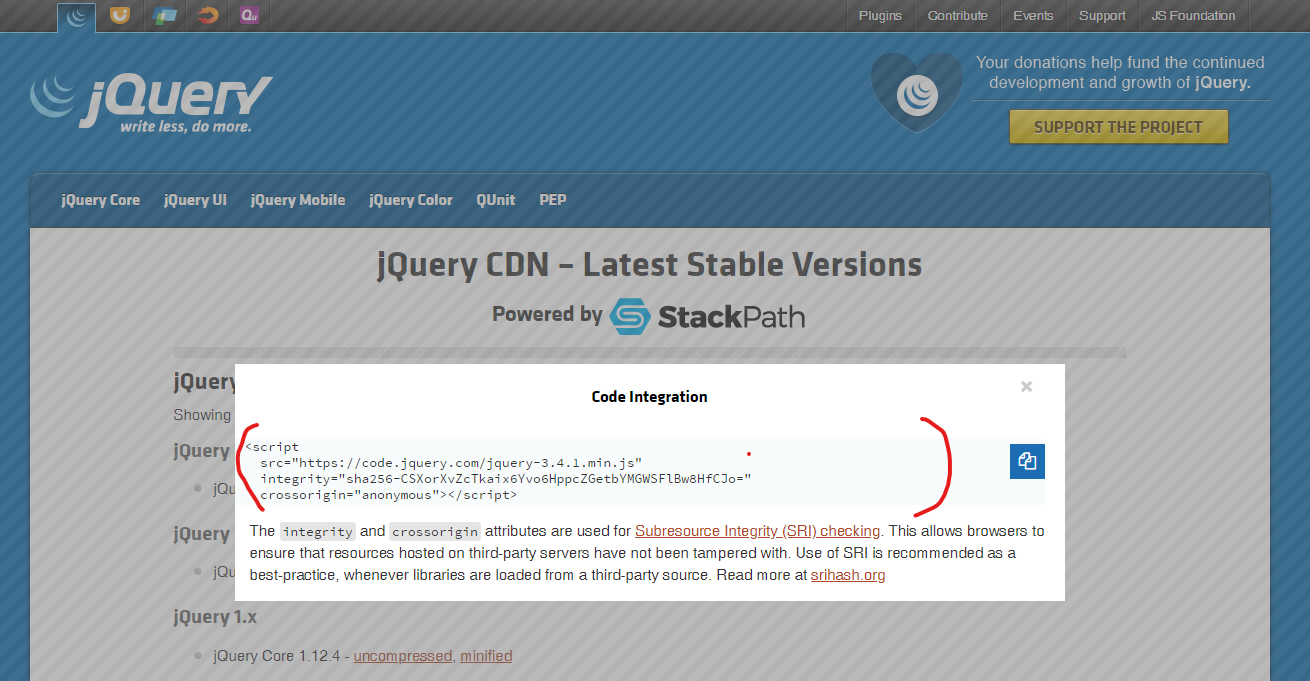Go to the jQuery Color tab
The height and width of the screenshot is (681, 1310).
411,200
